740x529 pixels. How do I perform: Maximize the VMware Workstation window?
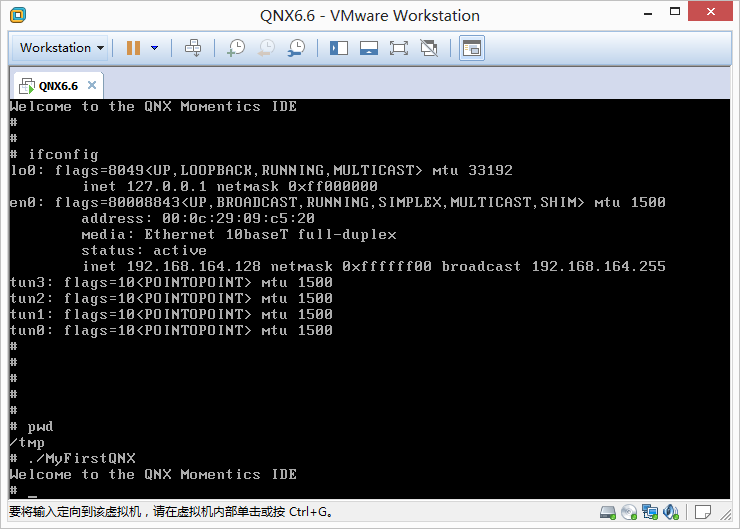[x=675, y=12]
